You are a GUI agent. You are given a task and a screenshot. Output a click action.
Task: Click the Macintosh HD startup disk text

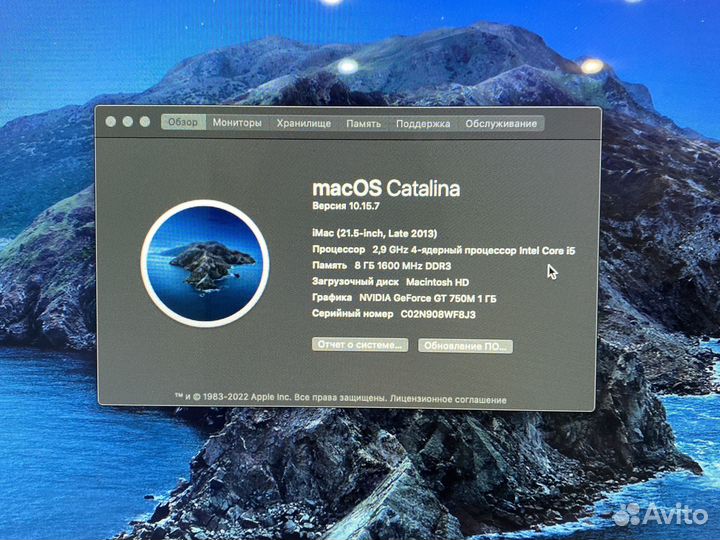pyautogui.click(x=437, y=282)
